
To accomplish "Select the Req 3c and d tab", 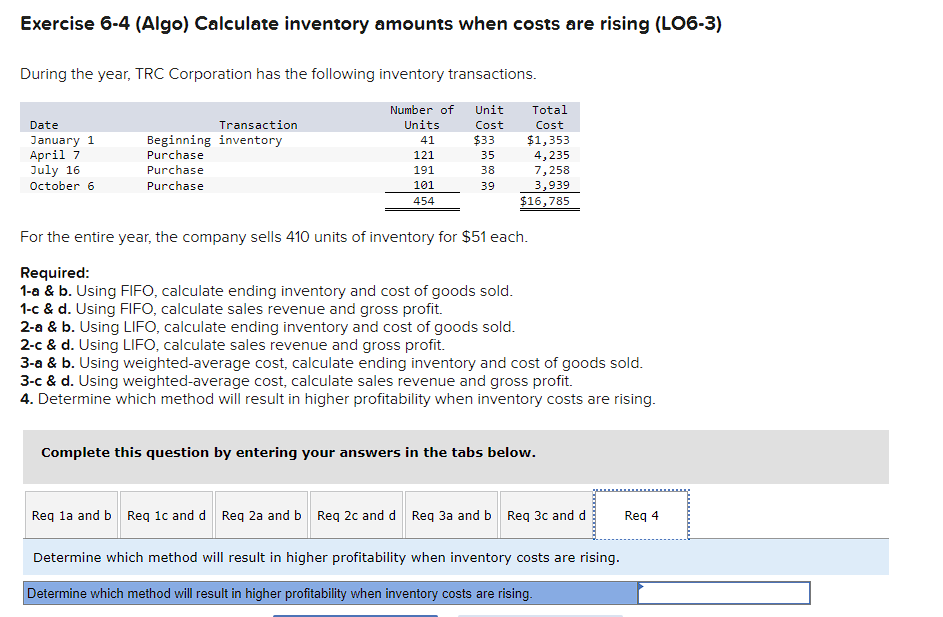I will coord(546,515).
